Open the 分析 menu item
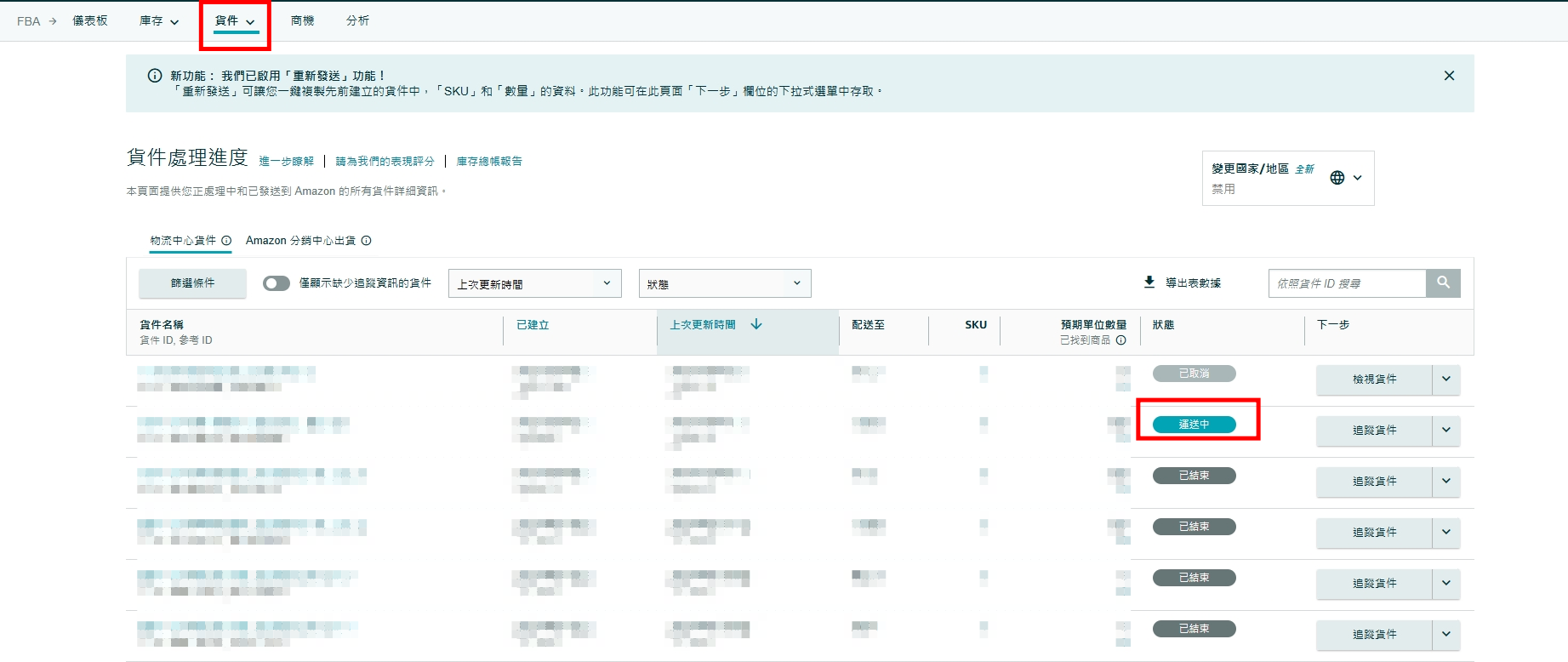The height and width of the screenshot is (662, 1568). [357, 21]
